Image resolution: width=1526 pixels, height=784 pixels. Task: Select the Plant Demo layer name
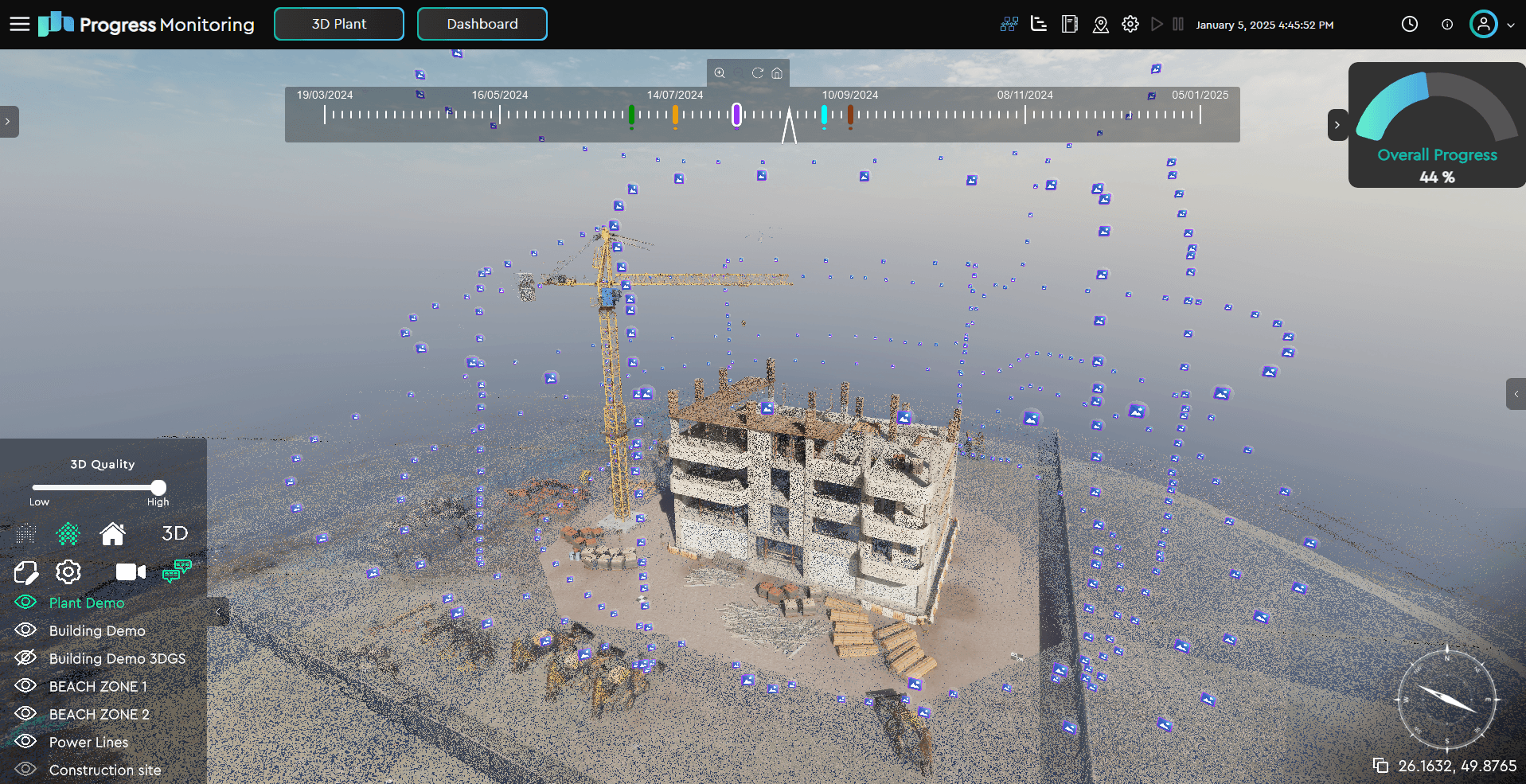tap(87, 603)
